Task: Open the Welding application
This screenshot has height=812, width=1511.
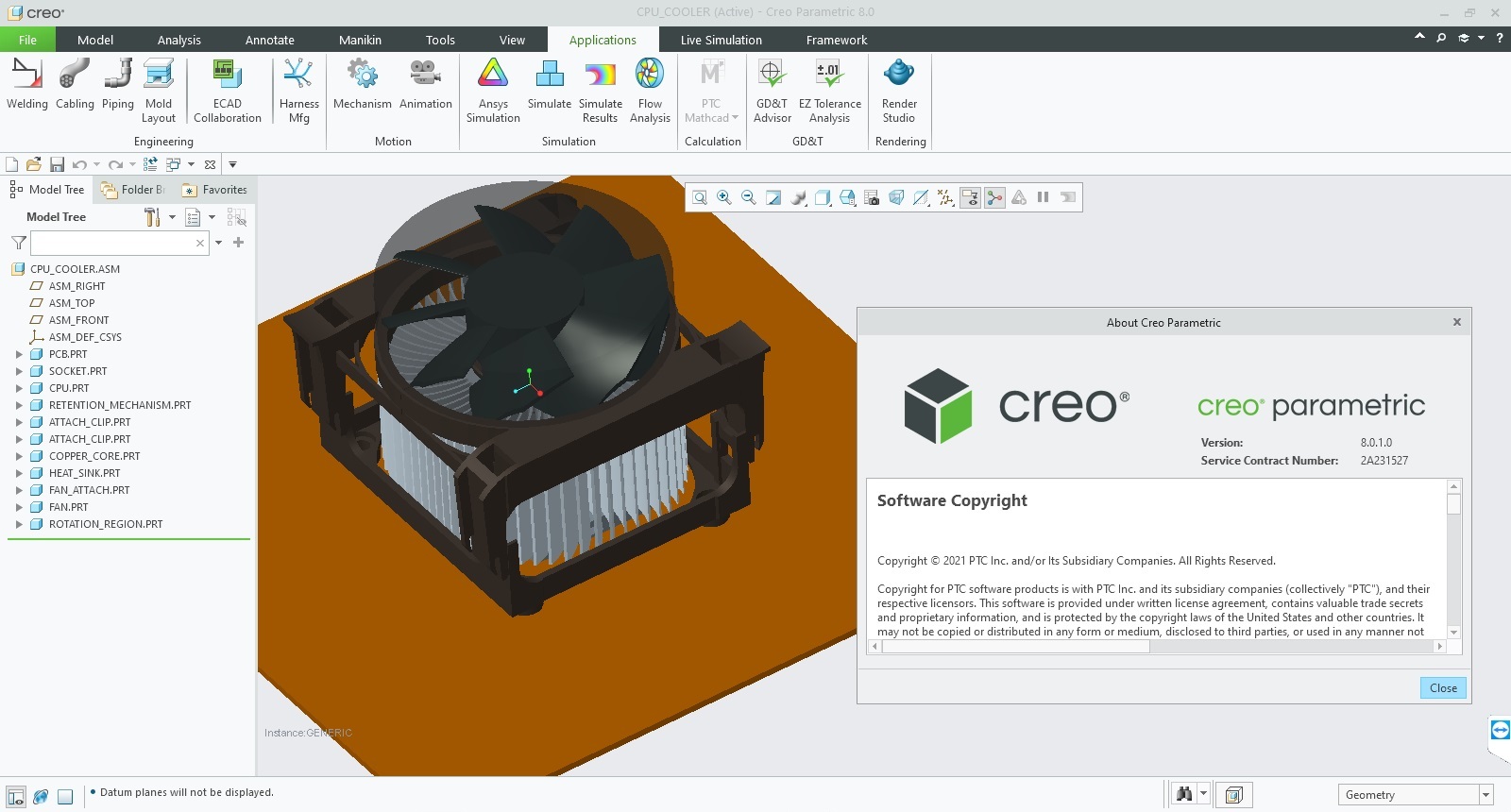Action: [26, 84]
